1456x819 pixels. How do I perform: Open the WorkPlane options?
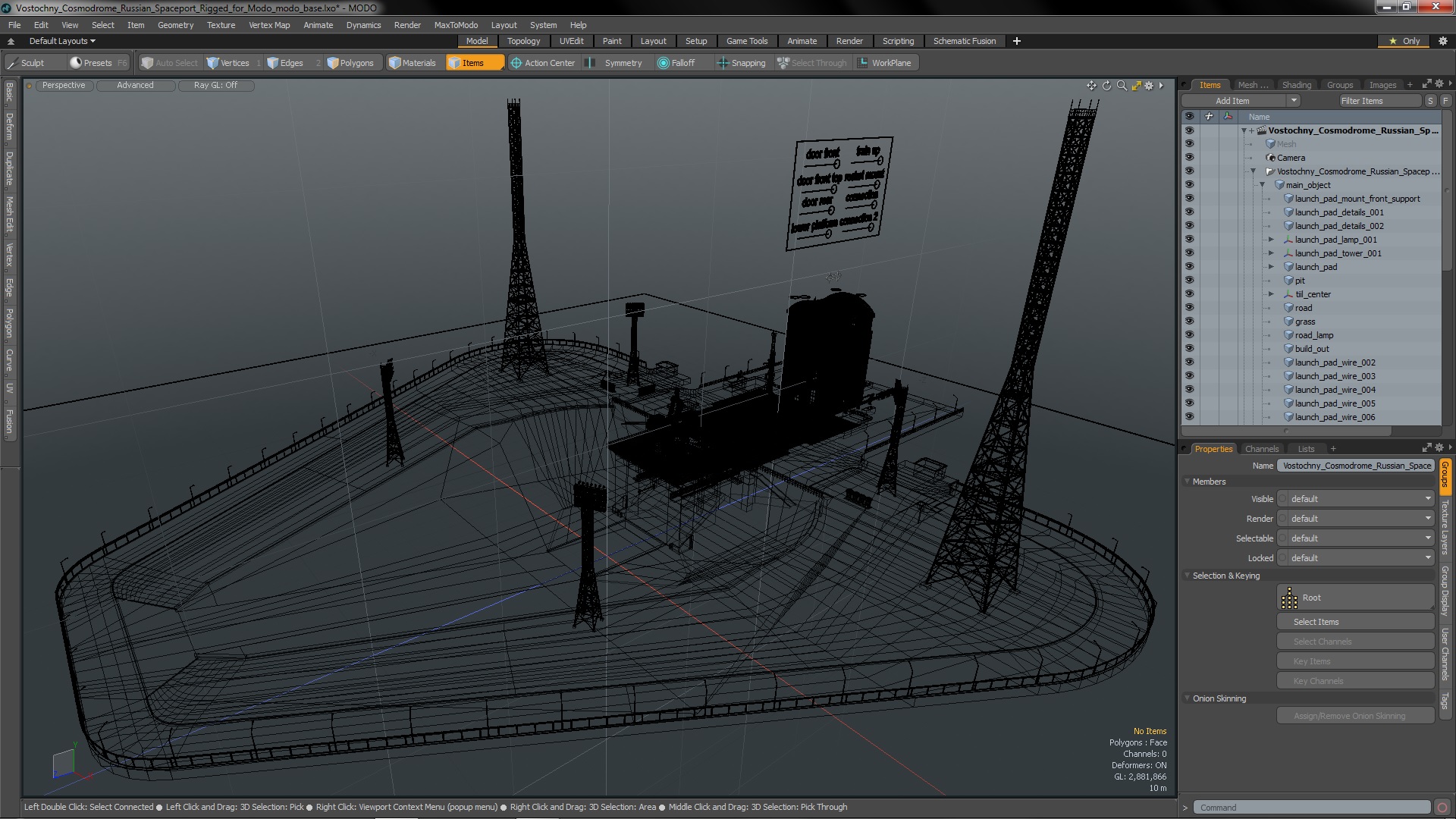click(x=885, y=63)
